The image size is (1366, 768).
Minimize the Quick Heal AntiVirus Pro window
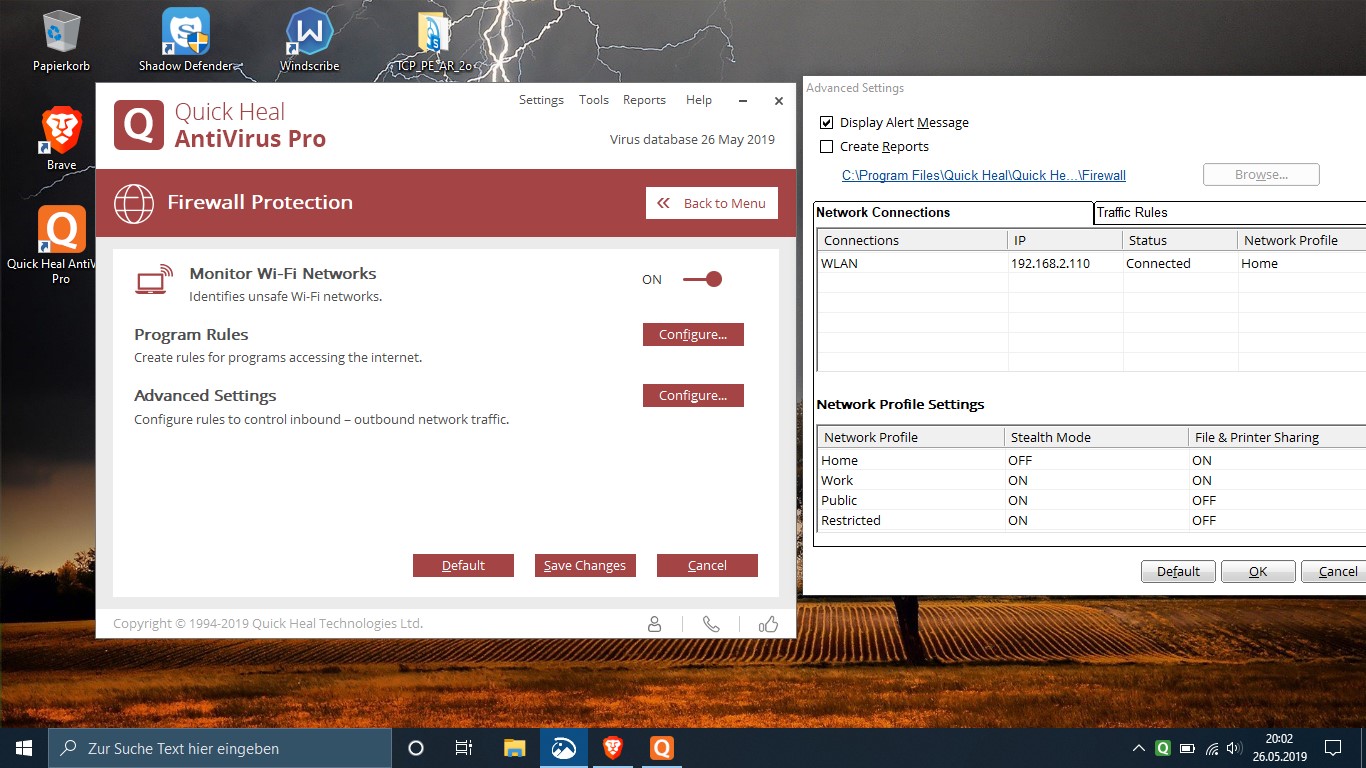(x=742, y=101)
